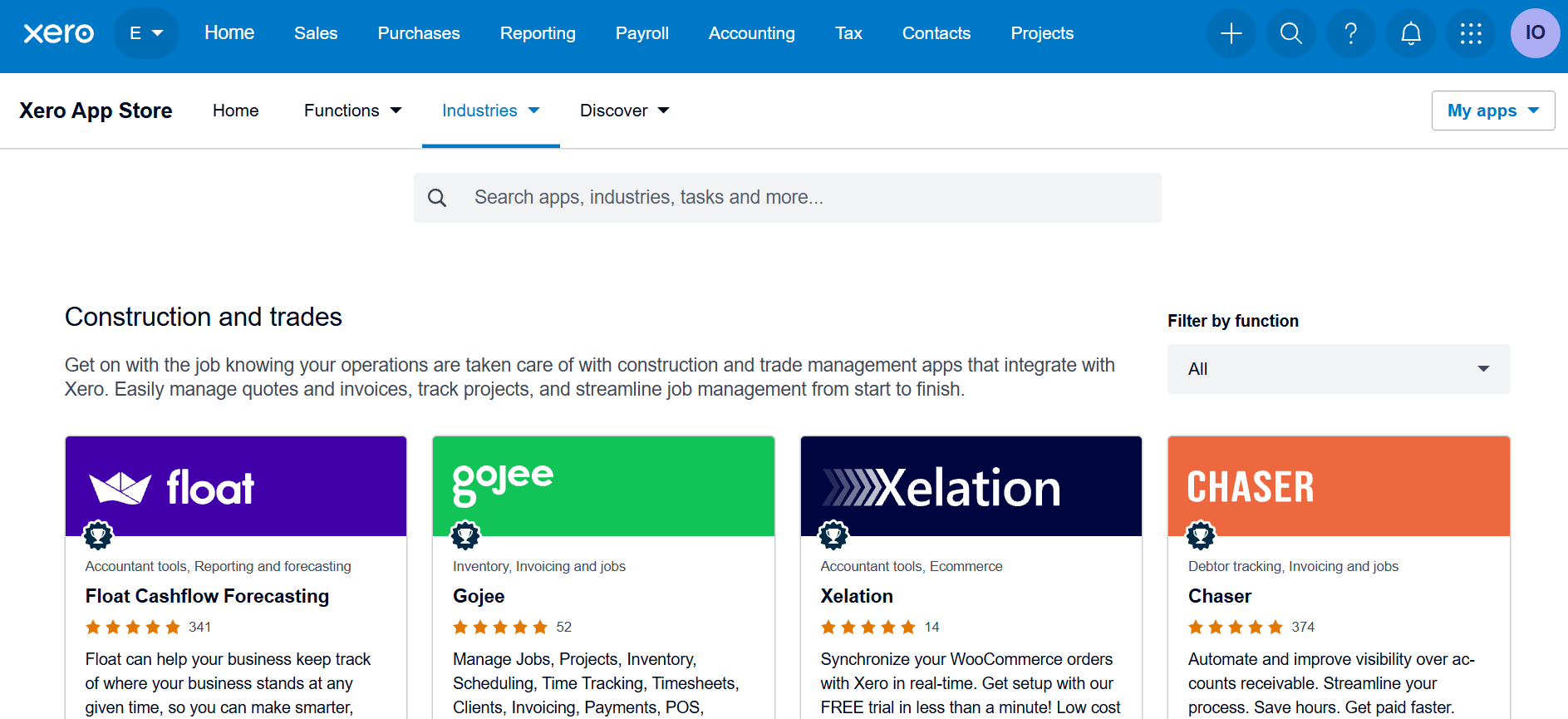Open the notifications bell icon
This screenshot has height=719, width=1568.
tap(1410, 33)
